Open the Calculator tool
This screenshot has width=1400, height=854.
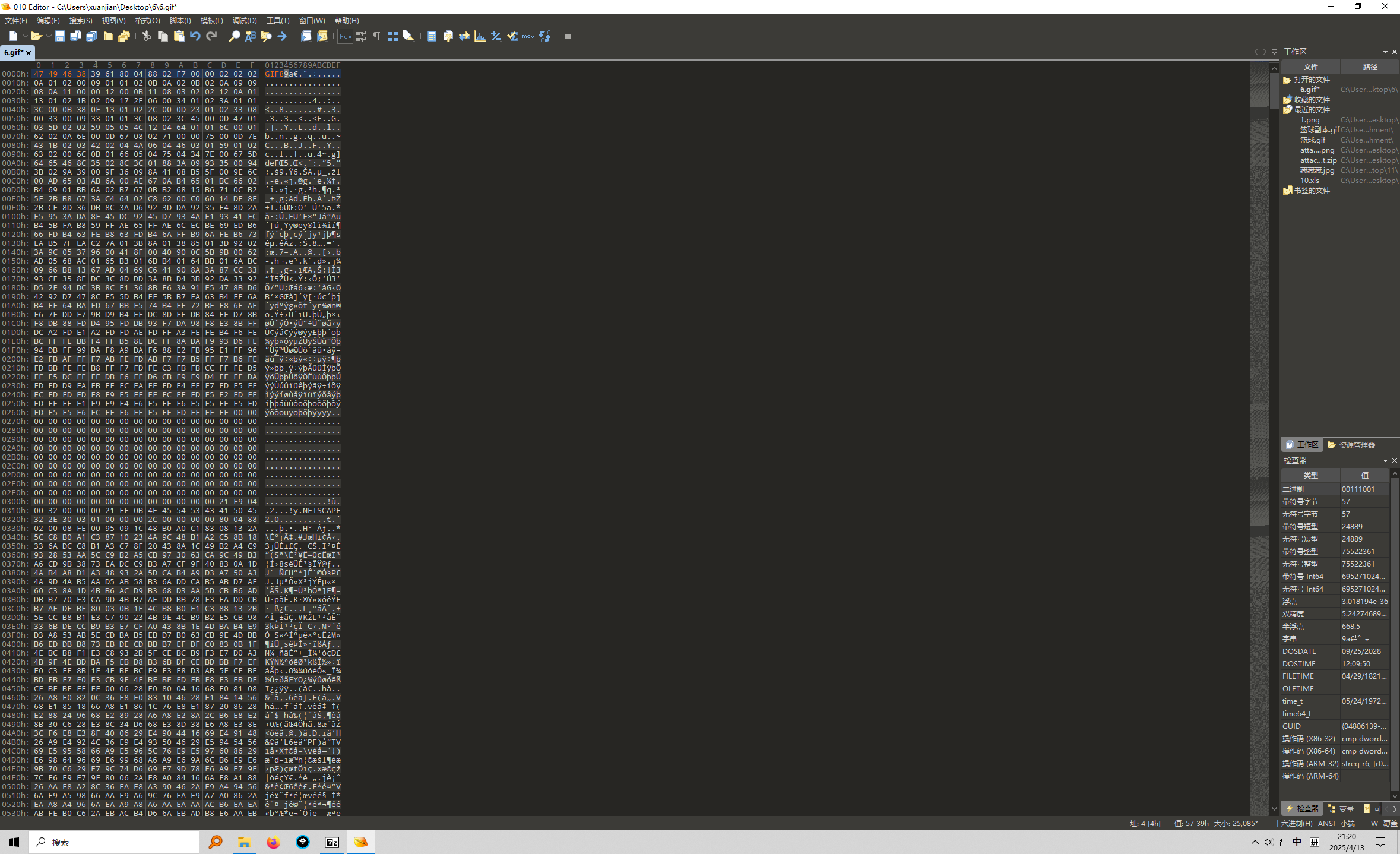pos(432,36)
